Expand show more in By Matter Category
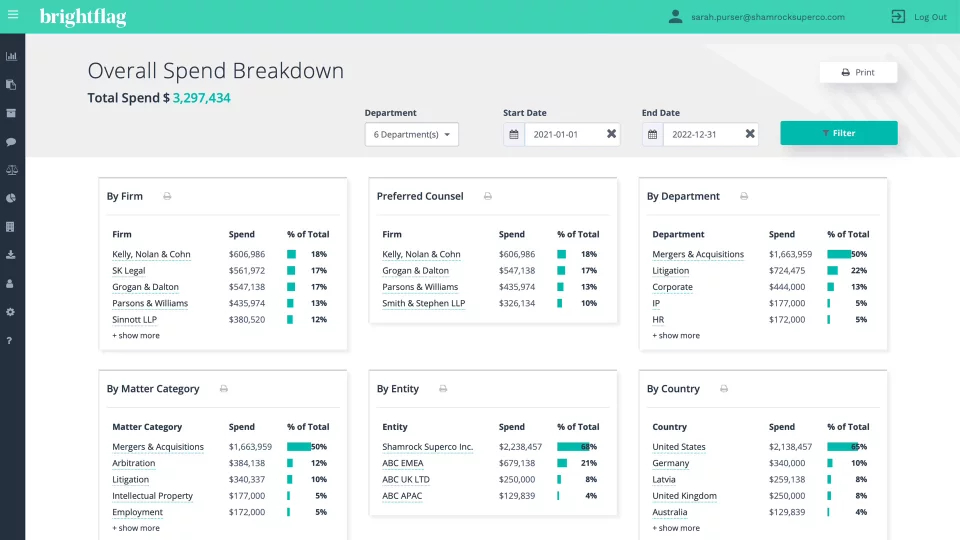Image resolution: width=960 pixels, height=540 pixels. click(x=136, y=528)
